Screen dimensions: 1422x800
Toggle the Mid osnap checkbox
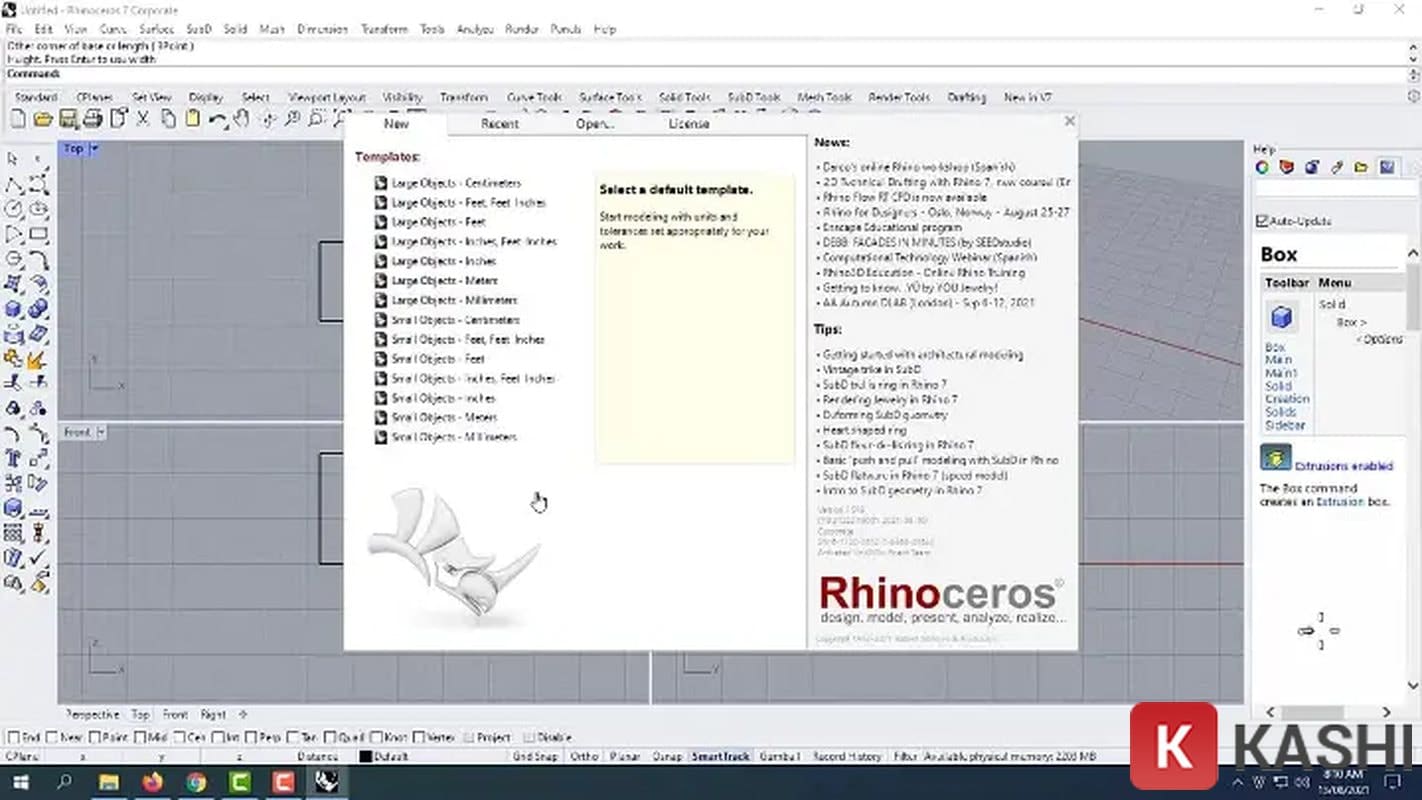(137, 738)
